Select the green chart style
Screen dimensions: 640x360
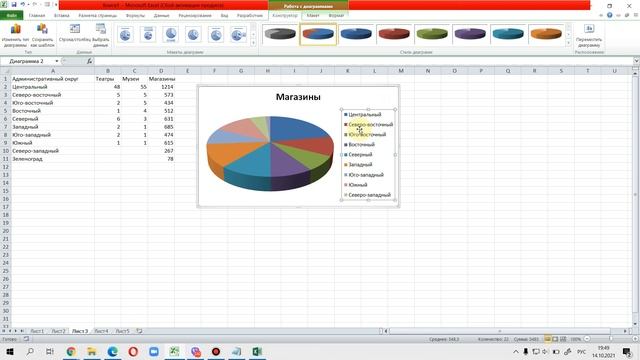click(x=432, y=34)
